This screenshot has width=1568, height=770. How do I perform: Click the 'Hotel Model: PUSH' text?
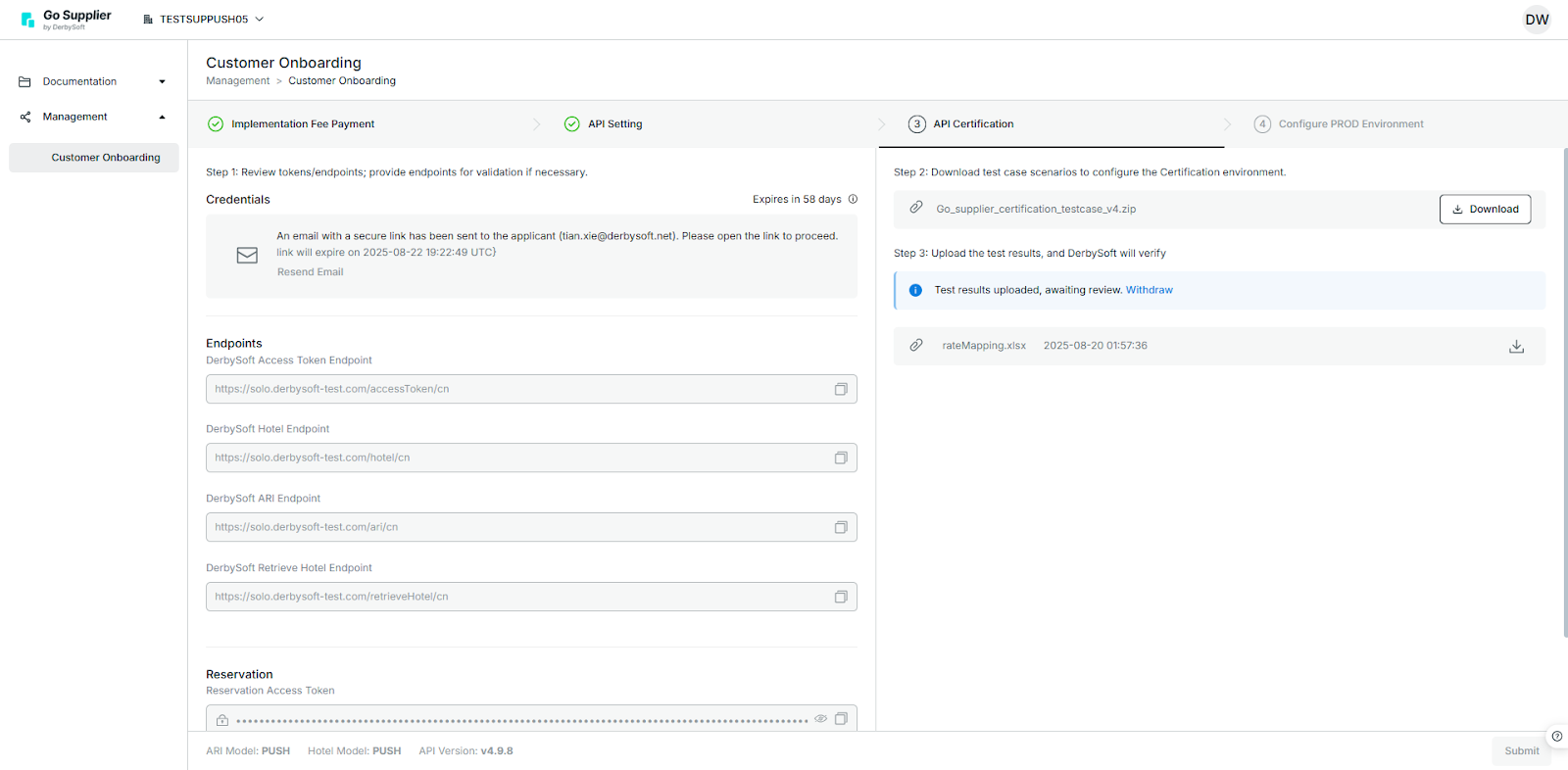pyautogui.click(x=354, y=751)
